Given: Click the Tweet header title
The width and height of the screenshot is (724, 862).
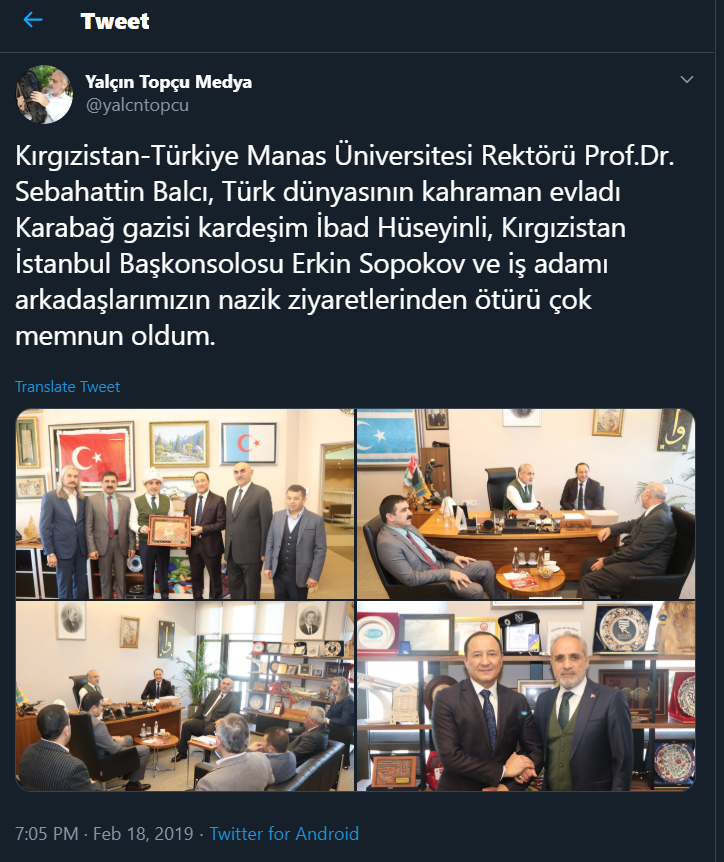Looking at the screenshot, I should [115, 21].
